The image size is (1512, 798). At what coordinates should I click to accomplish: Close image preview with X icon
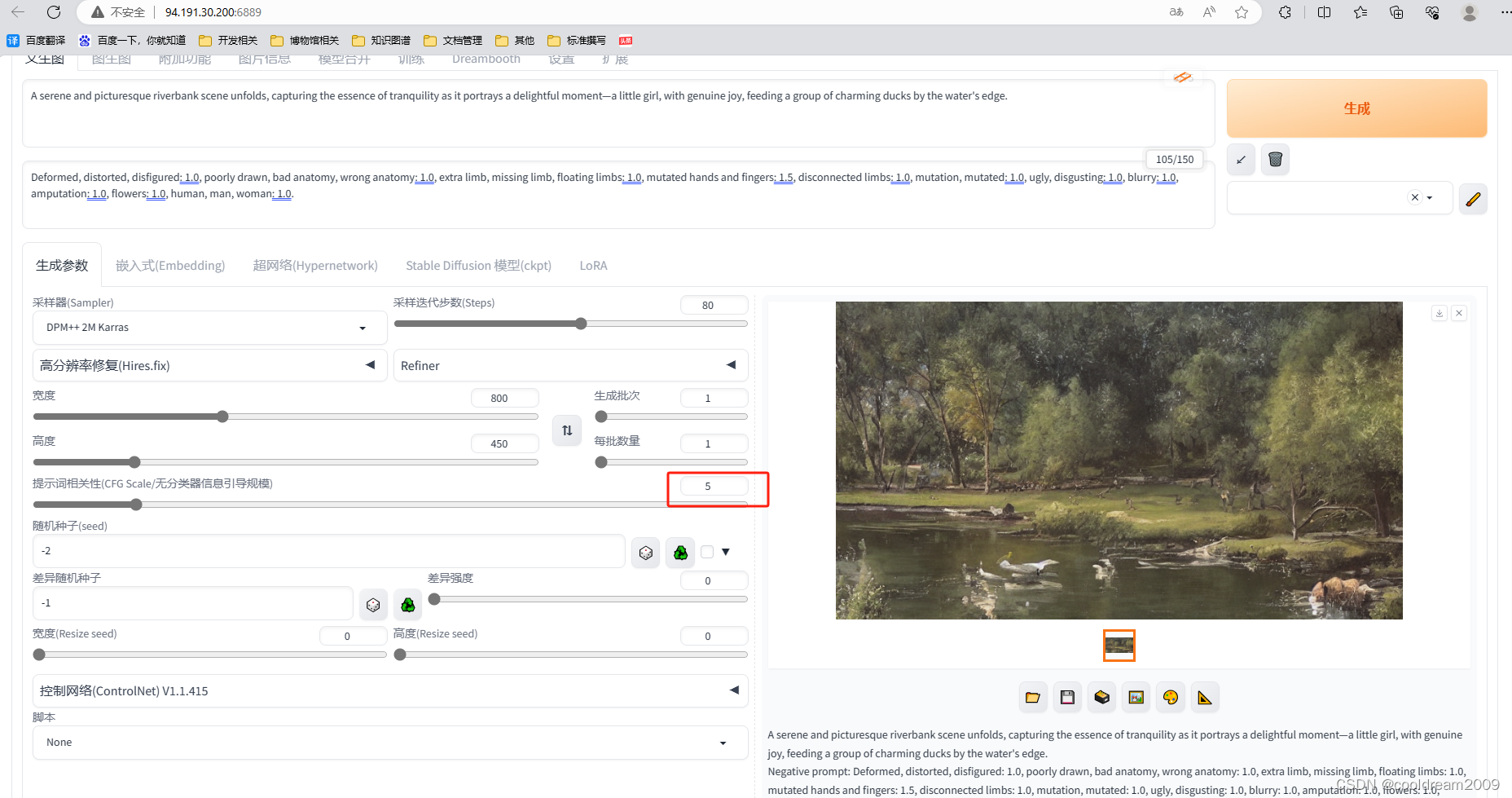tap(1459, 313)
